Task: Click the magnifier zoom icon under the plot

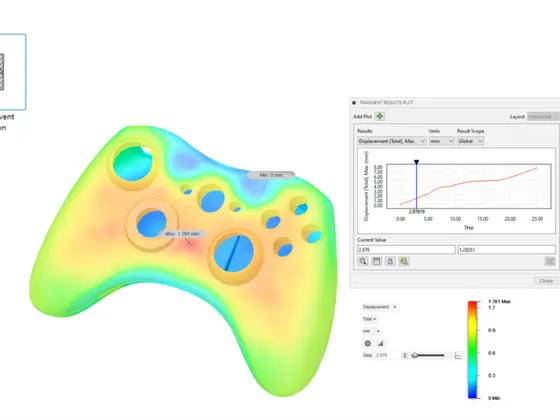Action: pos(363,261)
